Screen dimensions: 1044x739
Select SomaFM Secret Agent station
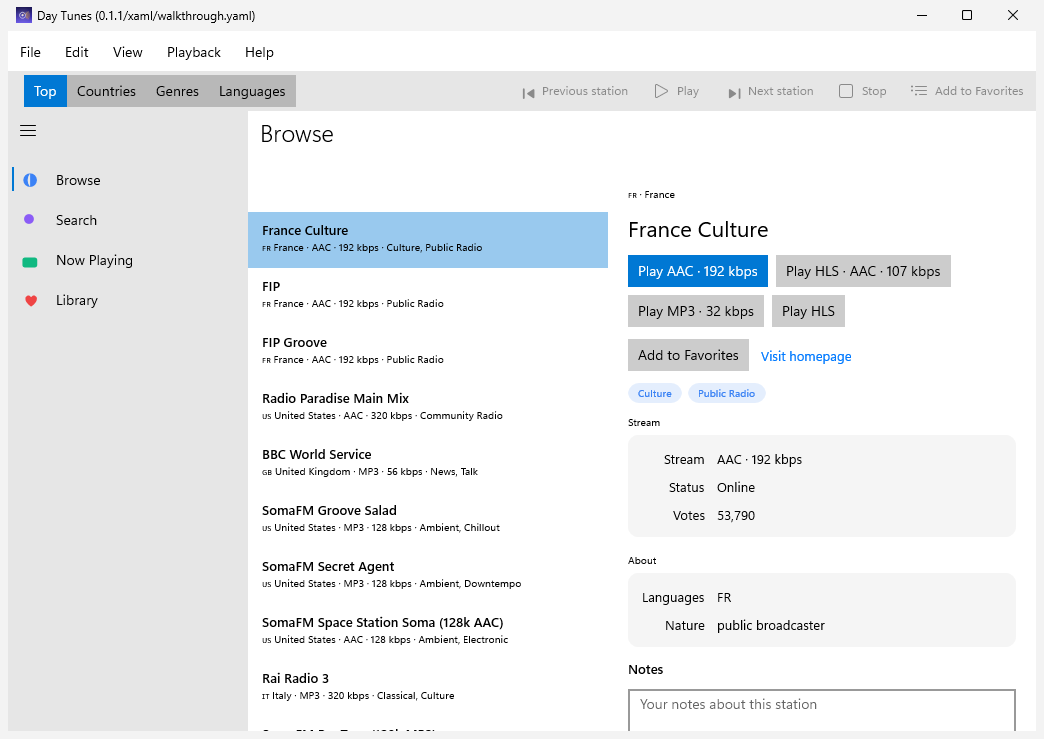pyautogui.click(x=428, y=575)
